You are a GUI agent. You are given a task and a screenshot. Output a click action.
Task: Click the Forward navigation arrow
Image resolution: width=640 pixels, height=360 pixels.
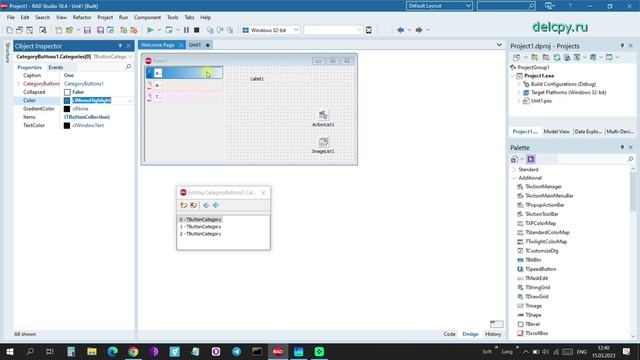tap(419, 30)
